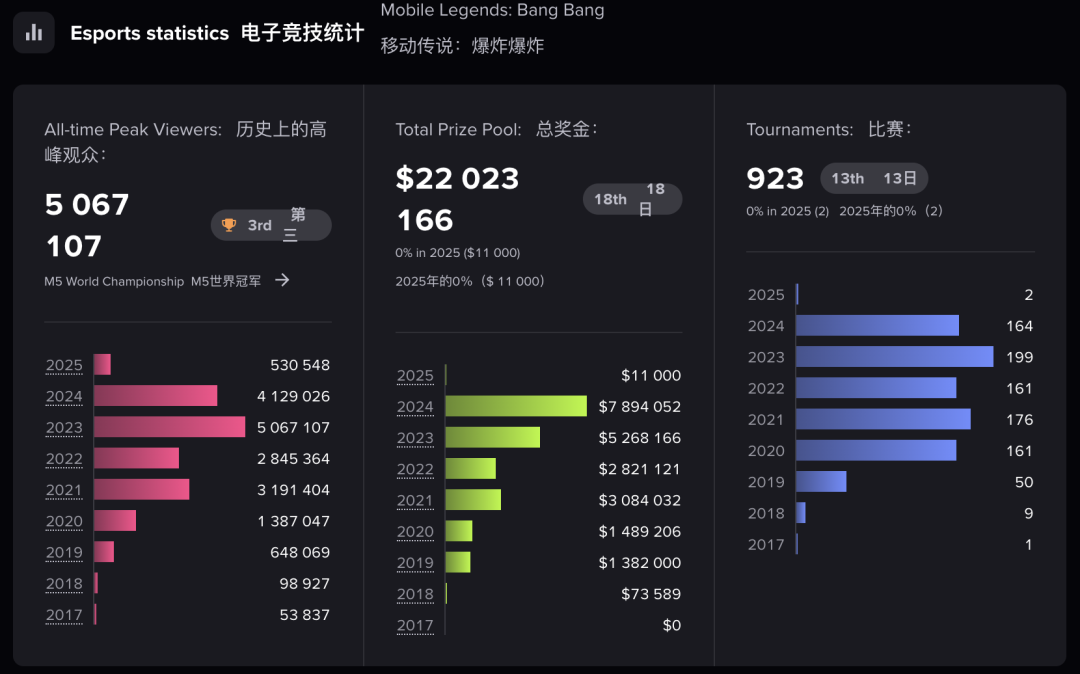Click the blue 2019 tournaments bar
The width and height of the screenshot is (1080, 674).
coord(821,482)
